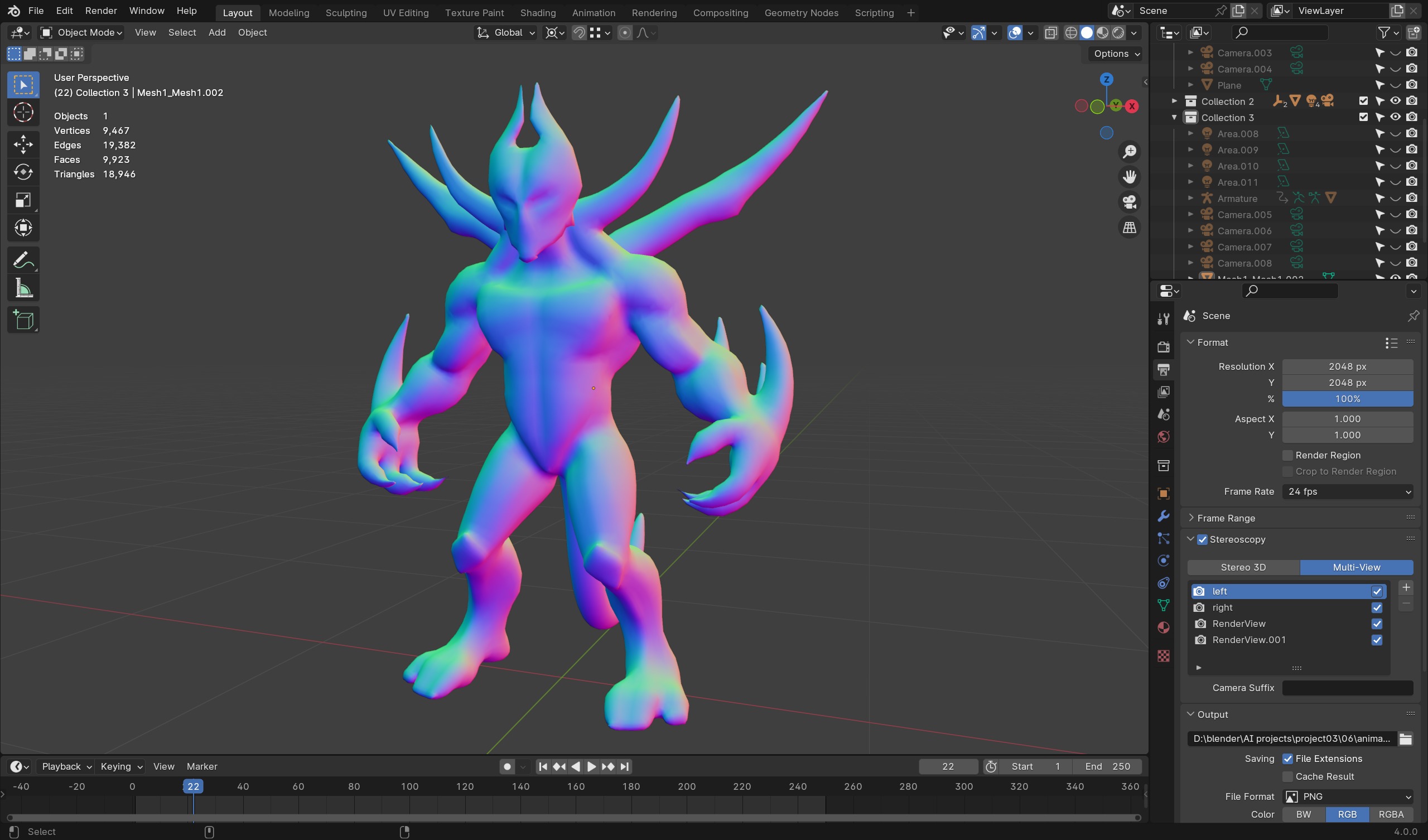
Task: Toggle File Extensions checkbox
Action: (1287, 759)
